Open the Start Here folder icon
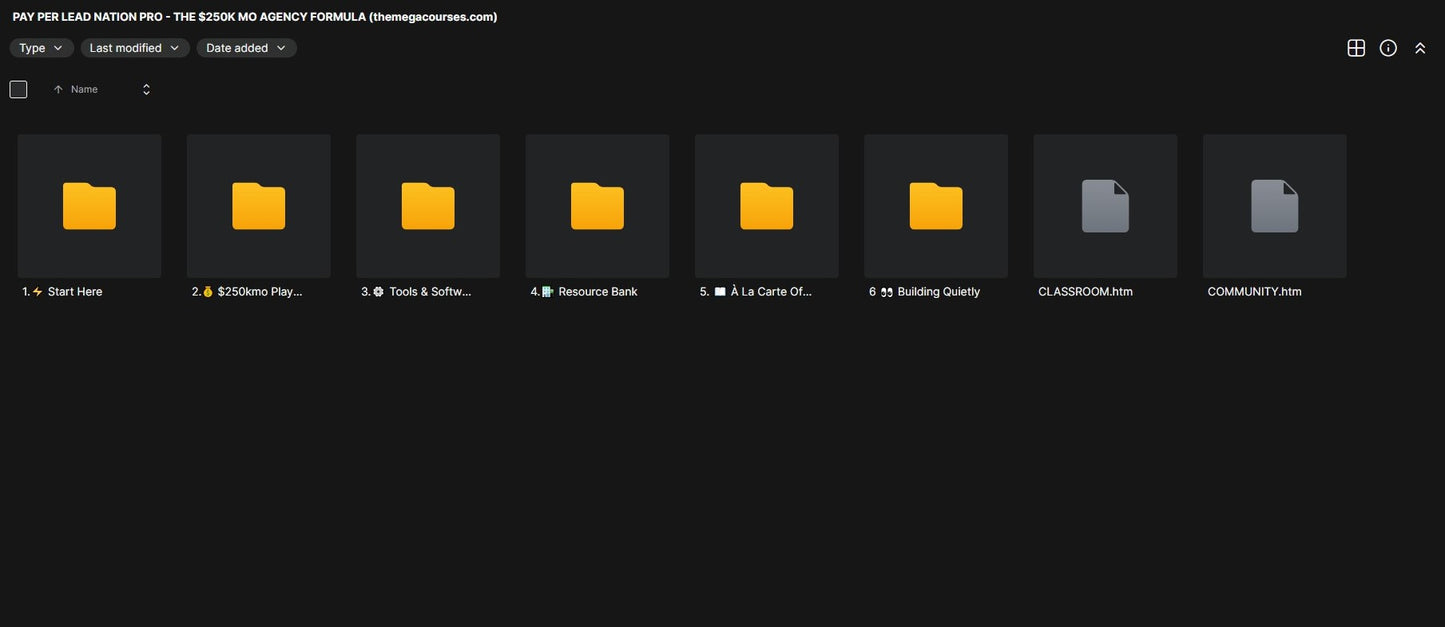Screen dimensions: 1445x627 point(89,206)
